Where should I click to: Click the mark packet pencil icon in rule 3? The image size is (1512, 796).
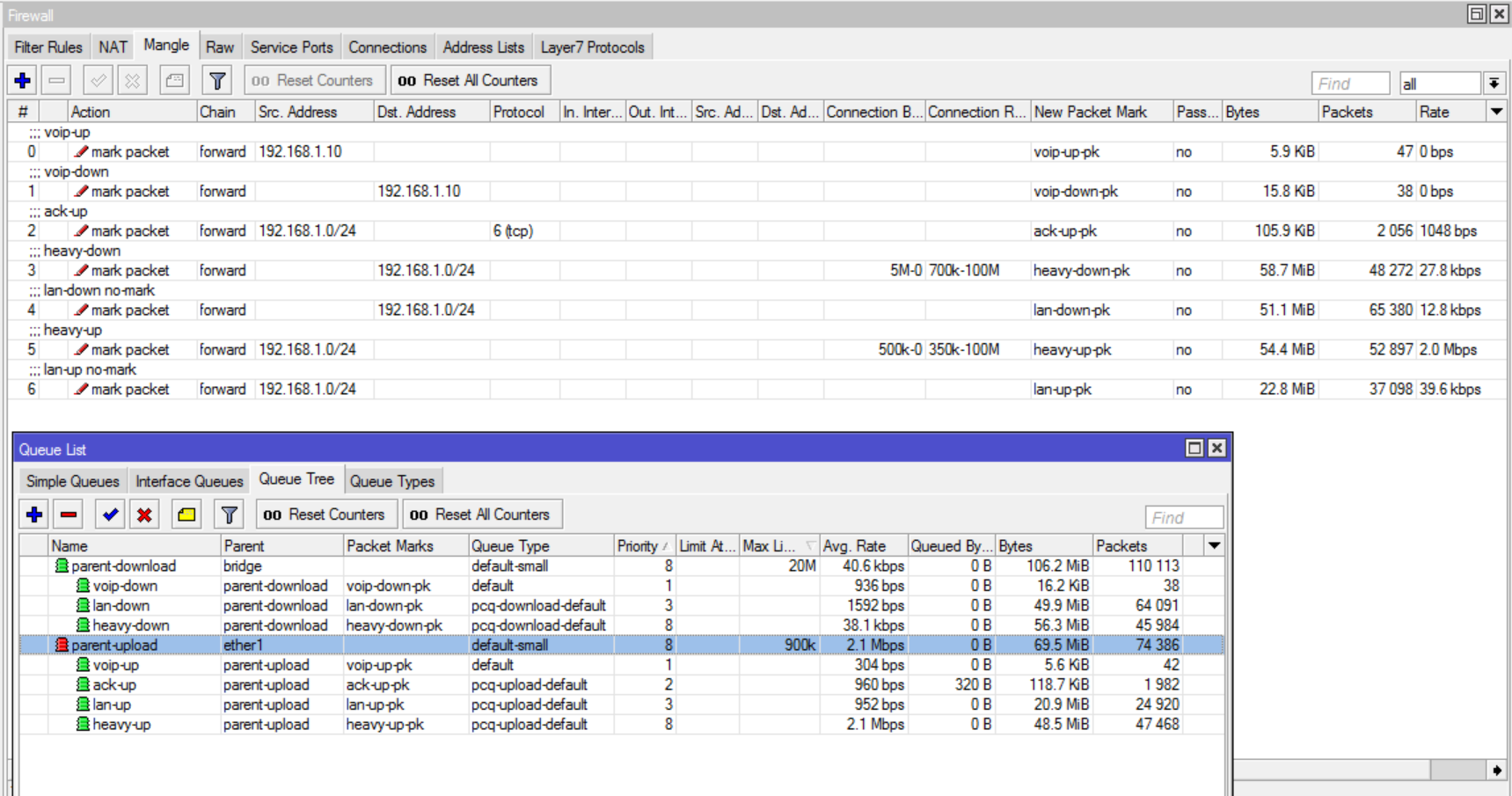coord(81,270)
